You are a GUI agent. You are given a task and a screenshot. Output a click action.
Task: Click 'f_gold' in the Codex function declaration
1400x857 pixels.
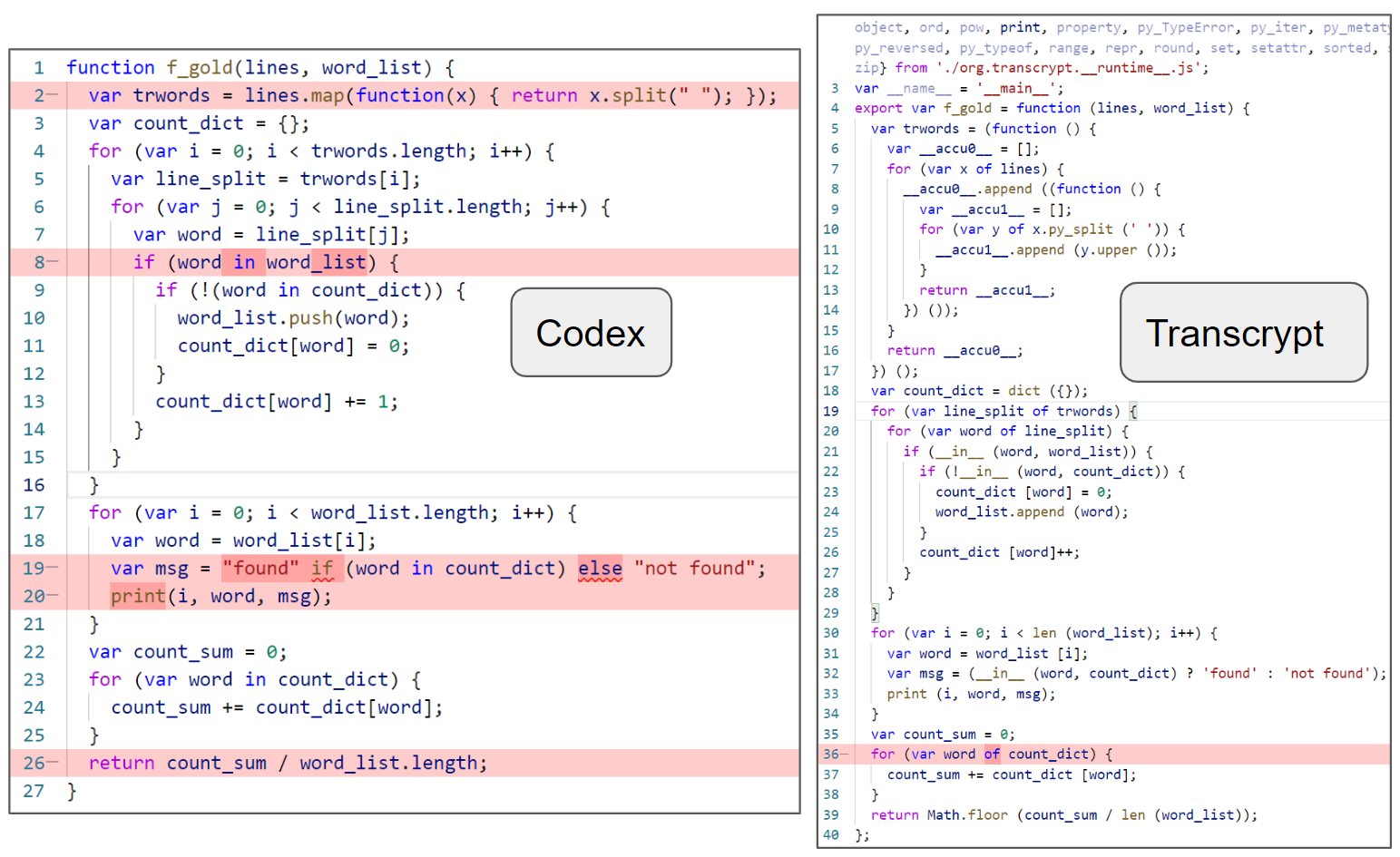click(200, 68)
